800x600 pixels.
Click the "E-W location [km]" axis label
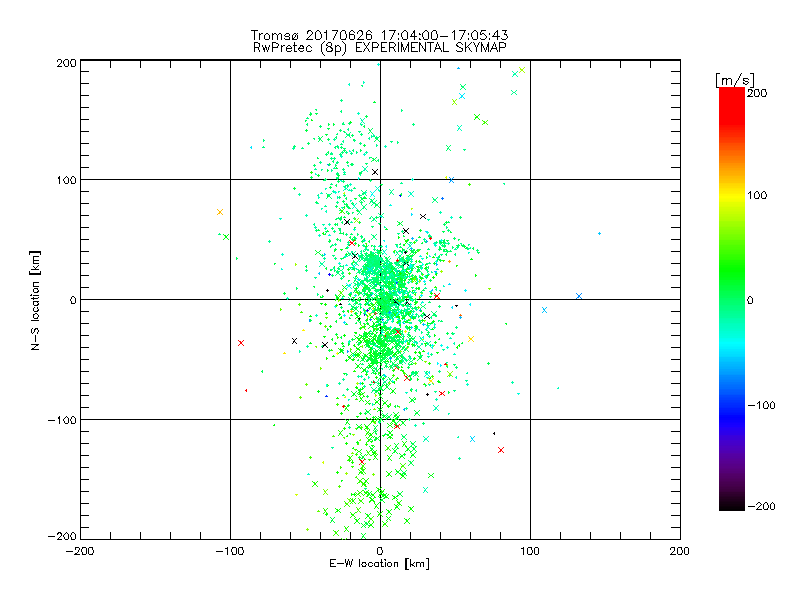(x=379, y=564)
